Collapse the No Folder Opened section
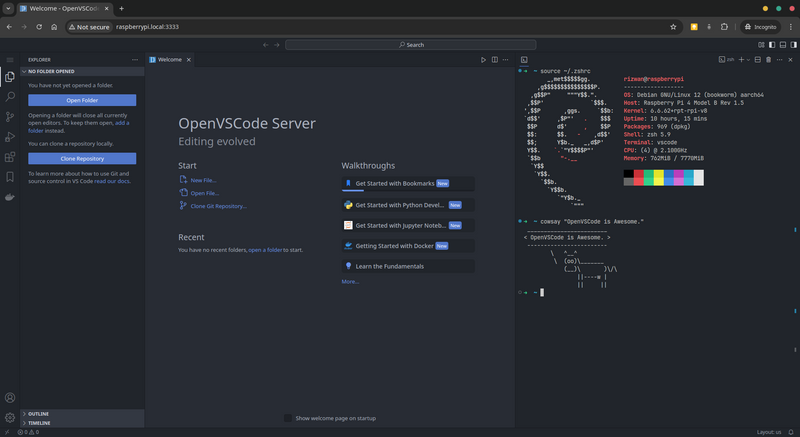Screen dimensions: 800x437 click(x=82, y=71)
